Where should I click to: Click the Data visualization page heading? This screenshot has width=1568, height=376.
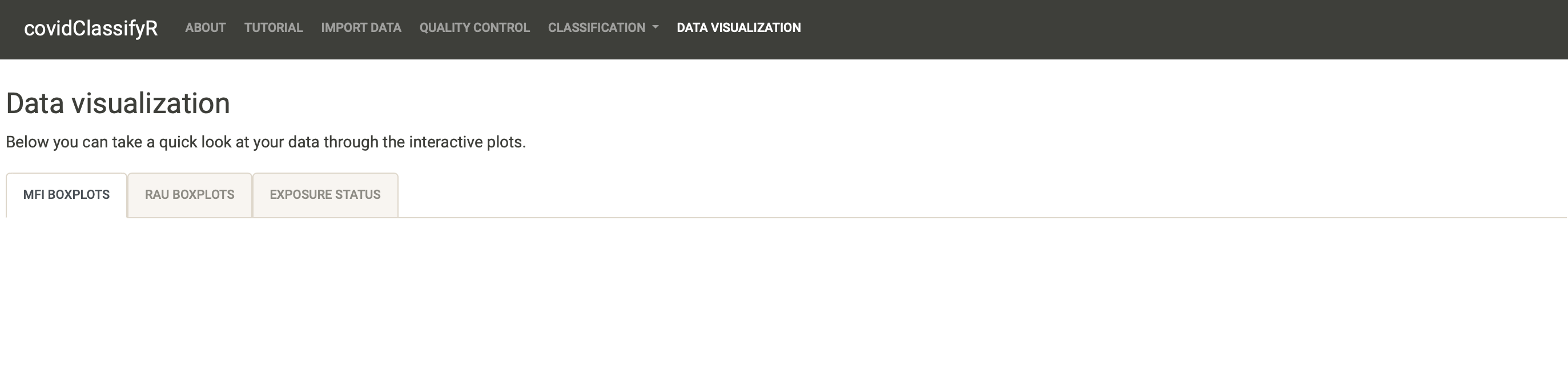118,103
